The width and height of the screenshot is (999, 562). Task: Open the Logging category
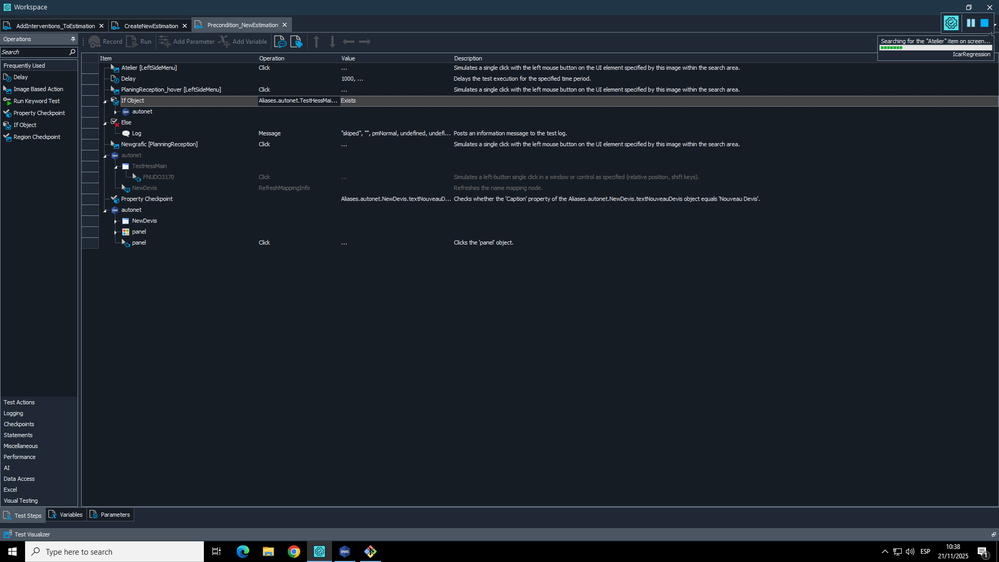[13, 414]
